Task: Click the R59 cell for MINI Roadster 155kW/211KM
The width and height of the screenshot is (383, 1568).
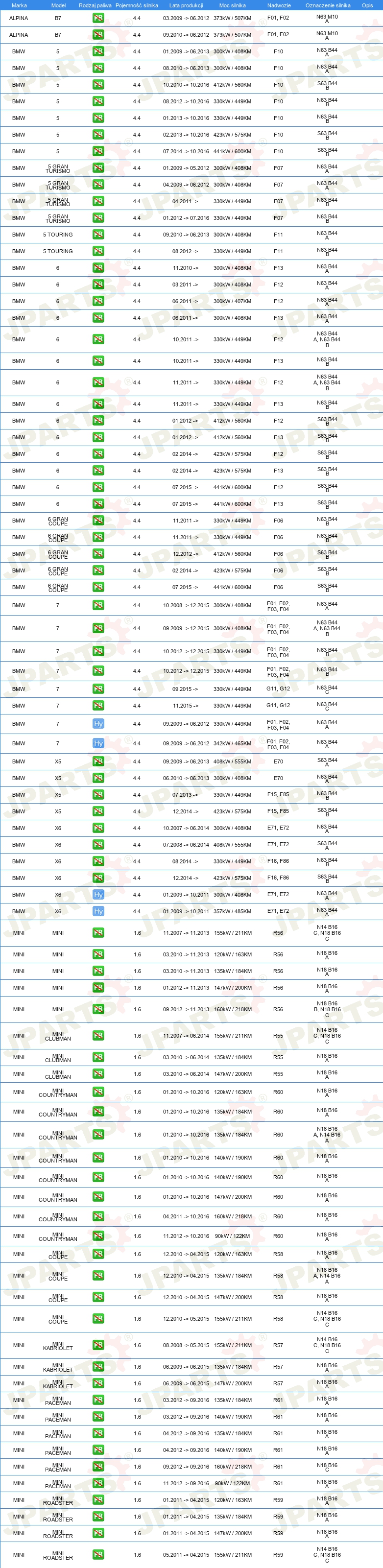Action: pyautogui.click(x=278, y=1555)
